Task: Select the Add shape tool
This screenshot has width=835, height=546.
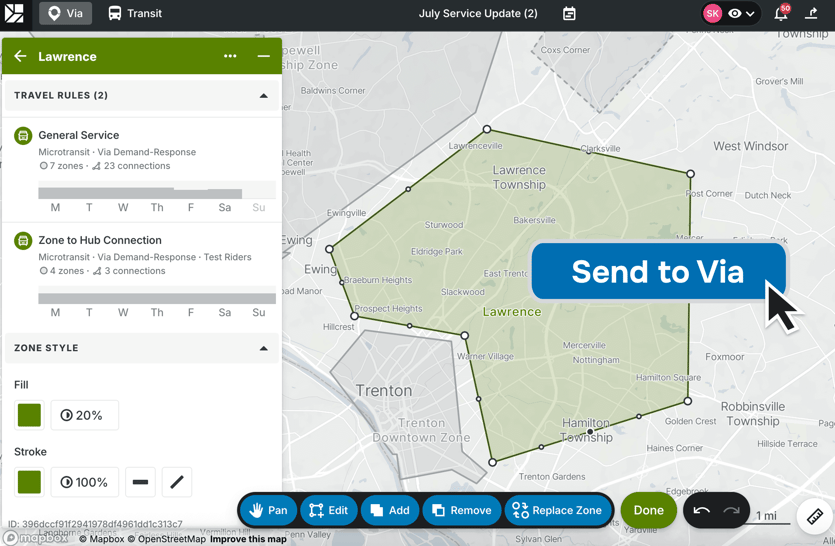Action: [390, 510]
